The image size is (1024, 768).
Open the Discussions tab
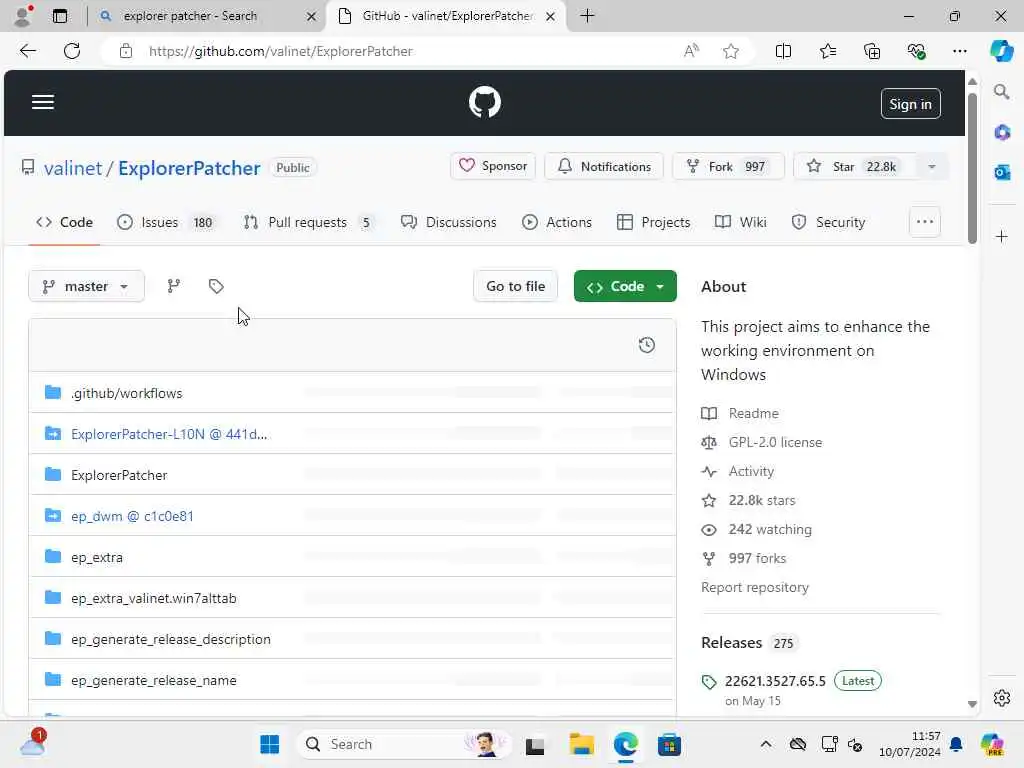(x=449, y=222)
